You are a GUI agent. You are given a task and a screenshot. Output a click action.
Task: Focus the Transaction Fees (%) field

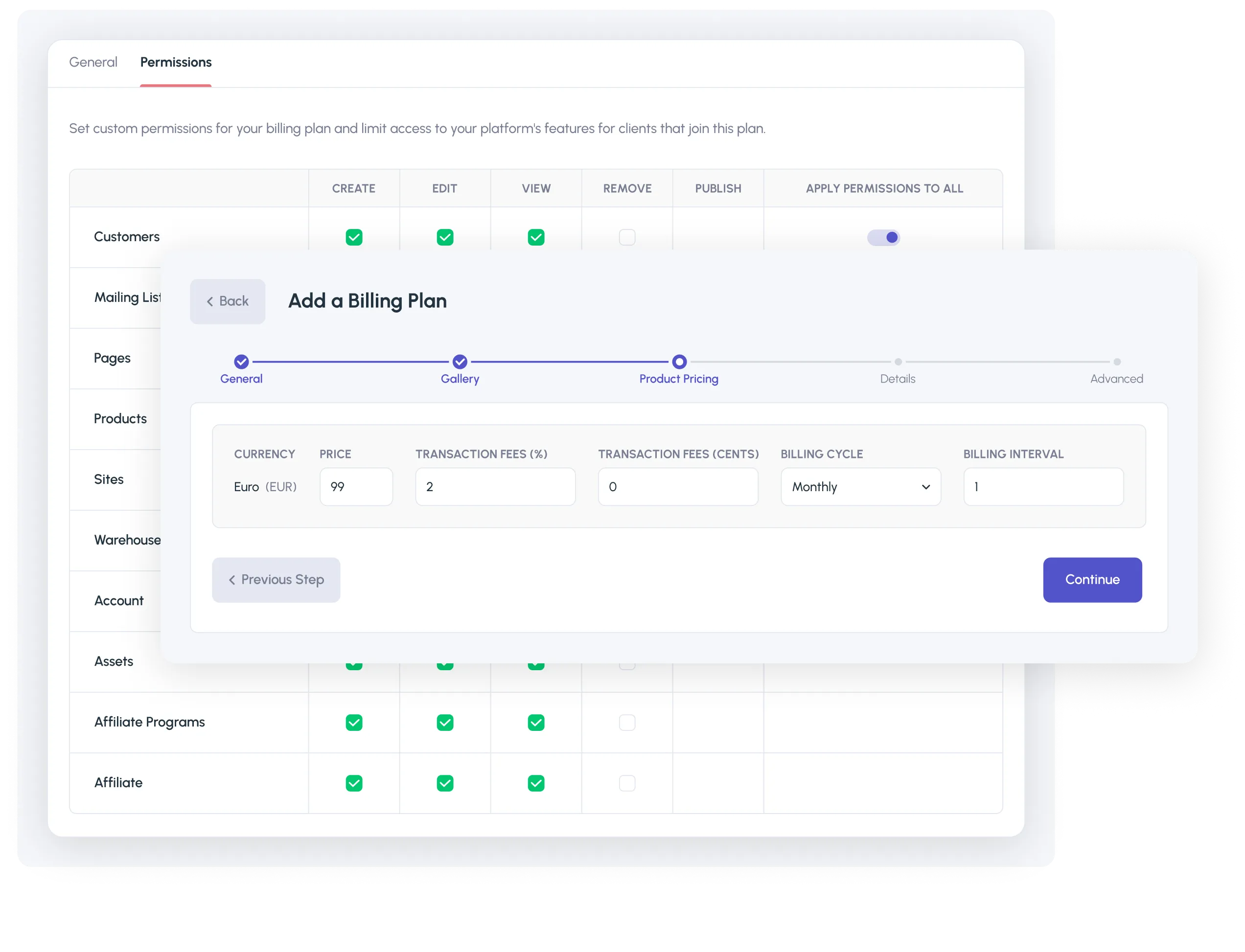[495, 487]
